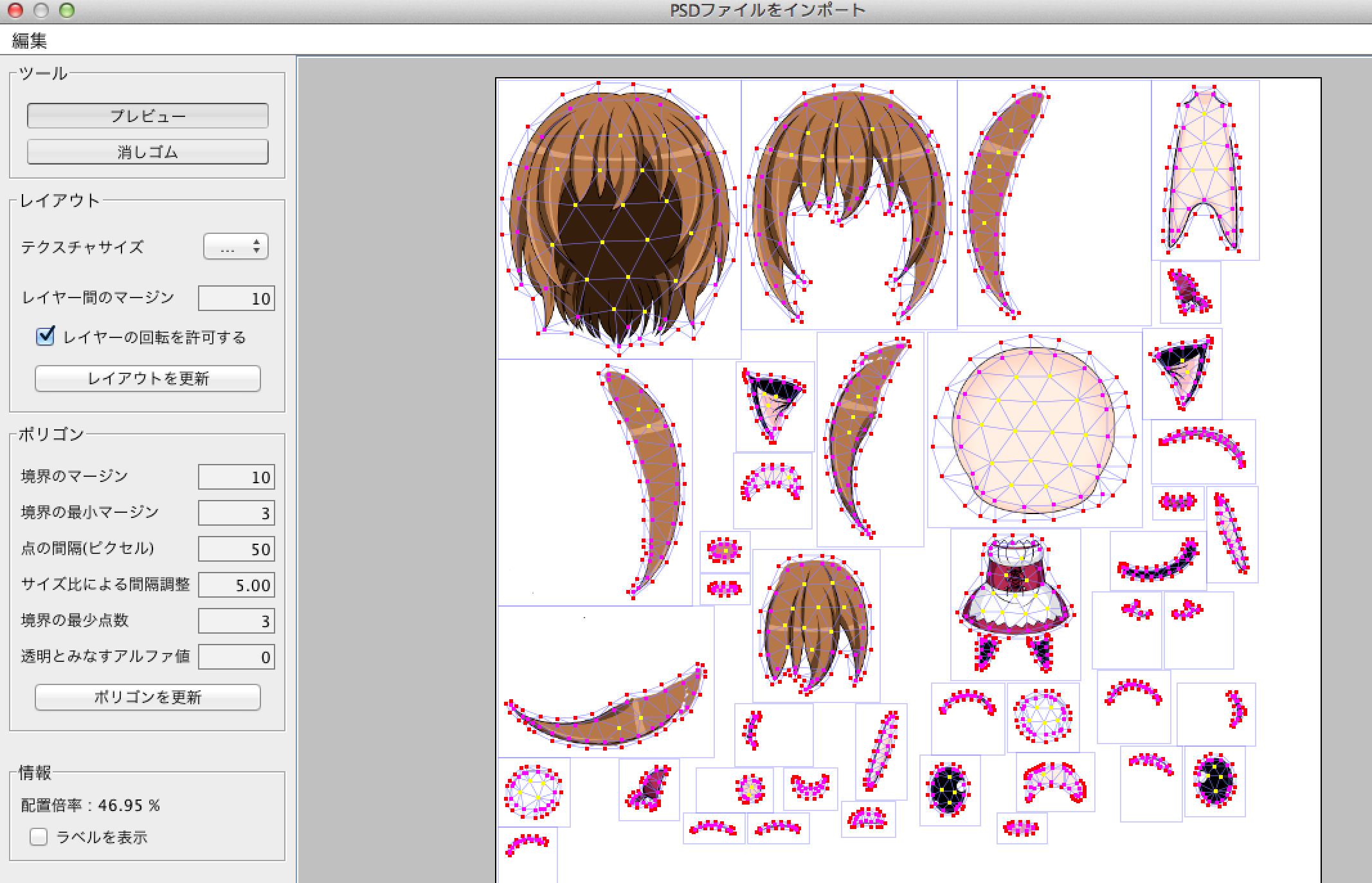The height and width of the screenshot is (883, 1372).
Task: Focus the 境界の最少点数 field
Action: click(236, 621)
